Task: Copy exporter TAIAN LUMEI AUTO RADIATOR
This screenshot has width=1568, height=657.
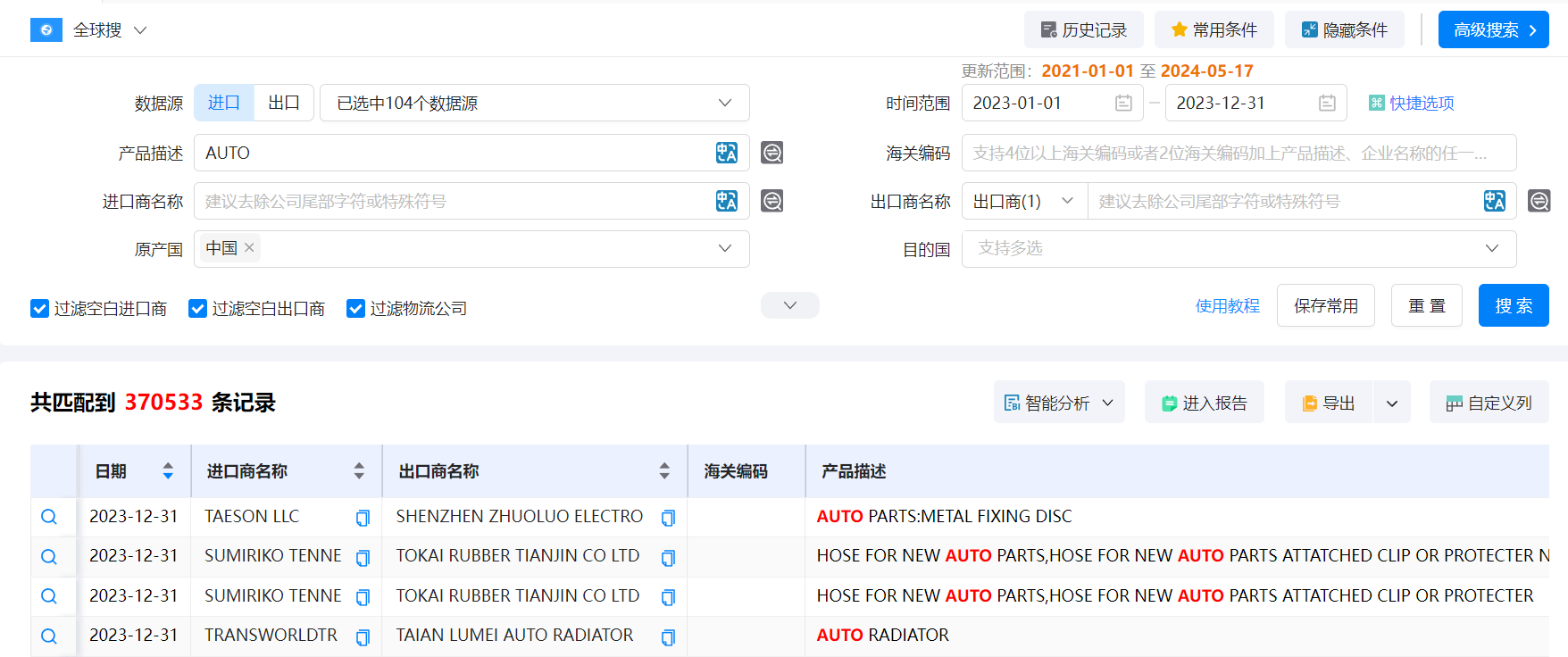Action: 668,637
